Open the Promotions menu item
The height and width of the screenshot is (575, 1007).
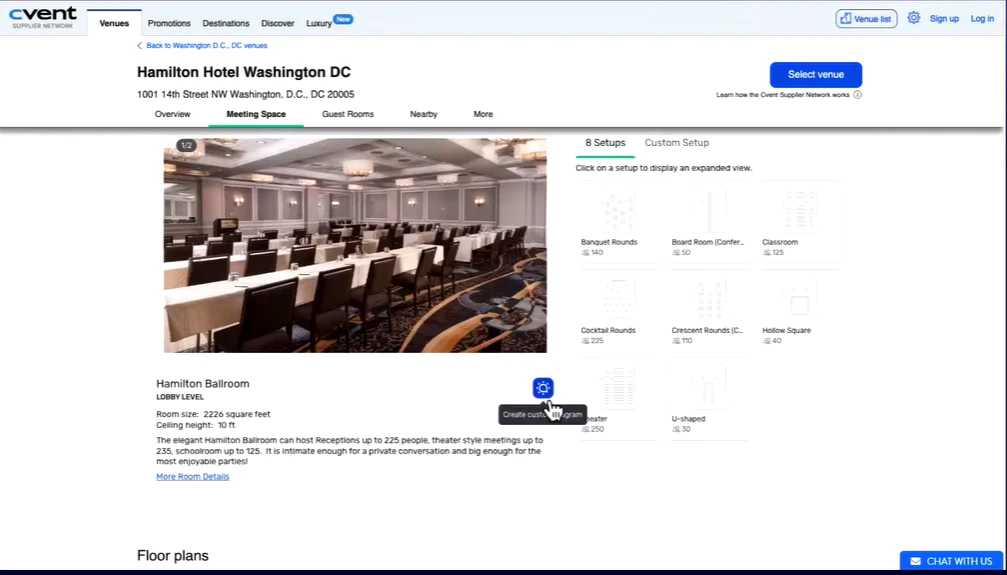click(x=169, y=23)
